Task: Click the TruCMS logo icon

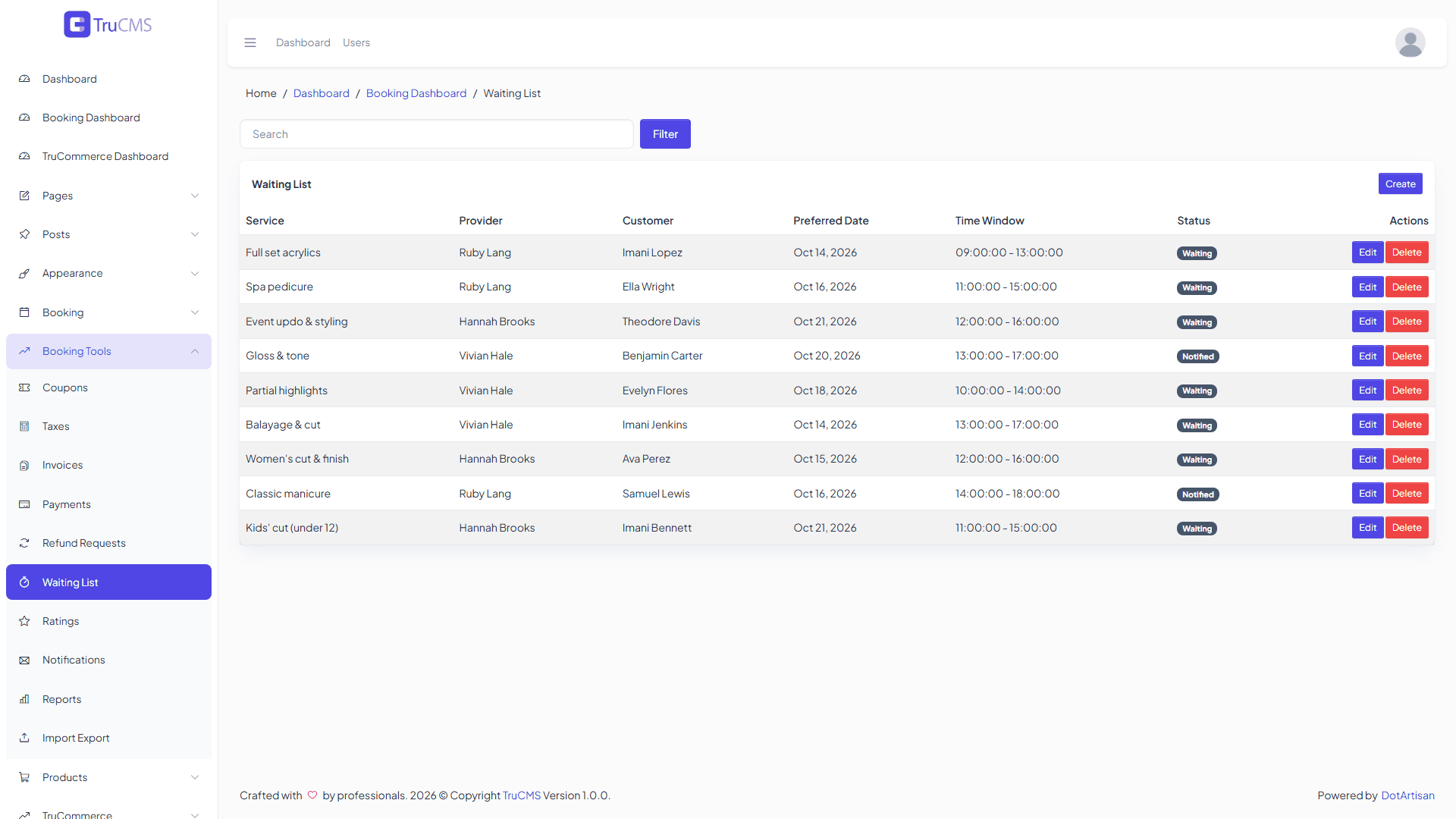Action: (x=77, y=24)
